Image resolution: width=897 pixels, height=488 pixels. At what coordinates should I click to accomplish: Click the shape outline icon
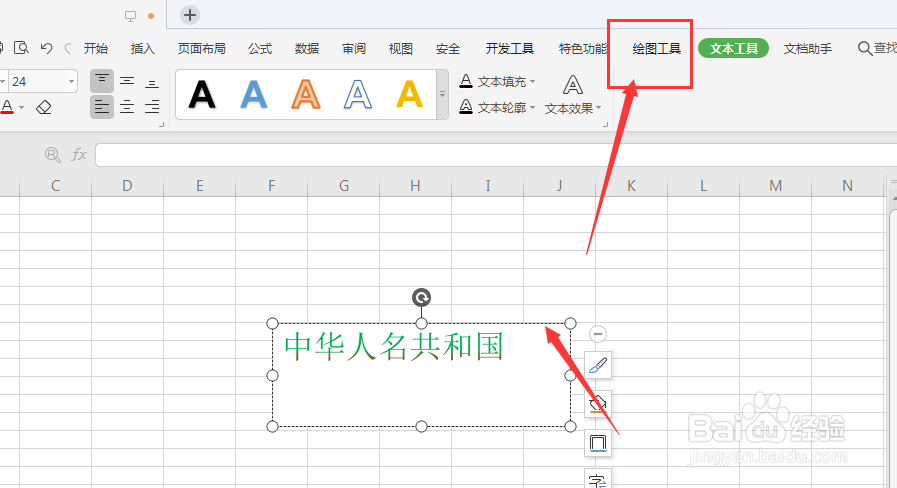coord(598,443)
